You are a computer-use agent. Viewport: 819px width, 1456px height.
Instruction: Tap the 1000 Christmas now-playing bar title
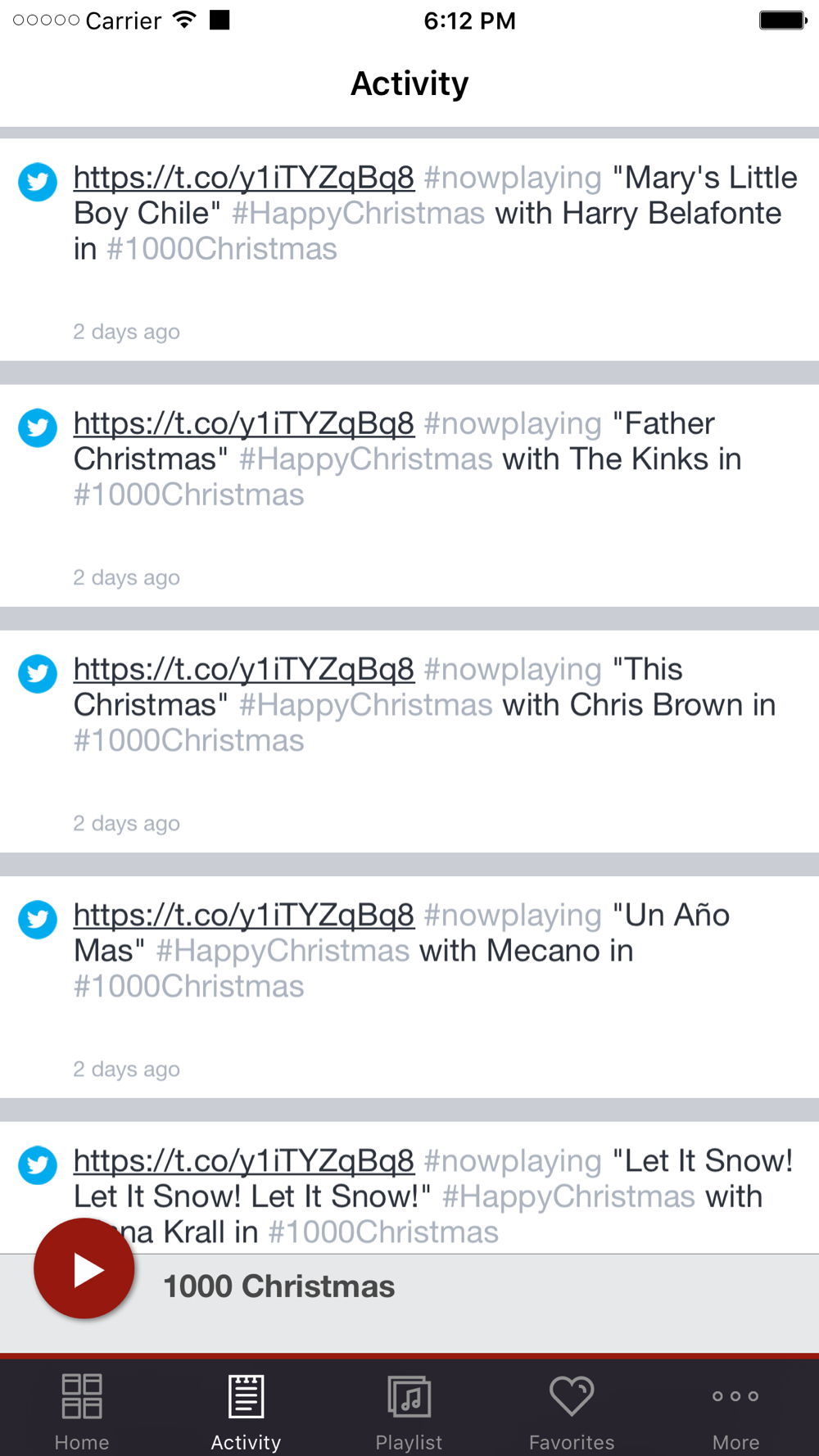pyautogui.click(x=278, y=1286)
